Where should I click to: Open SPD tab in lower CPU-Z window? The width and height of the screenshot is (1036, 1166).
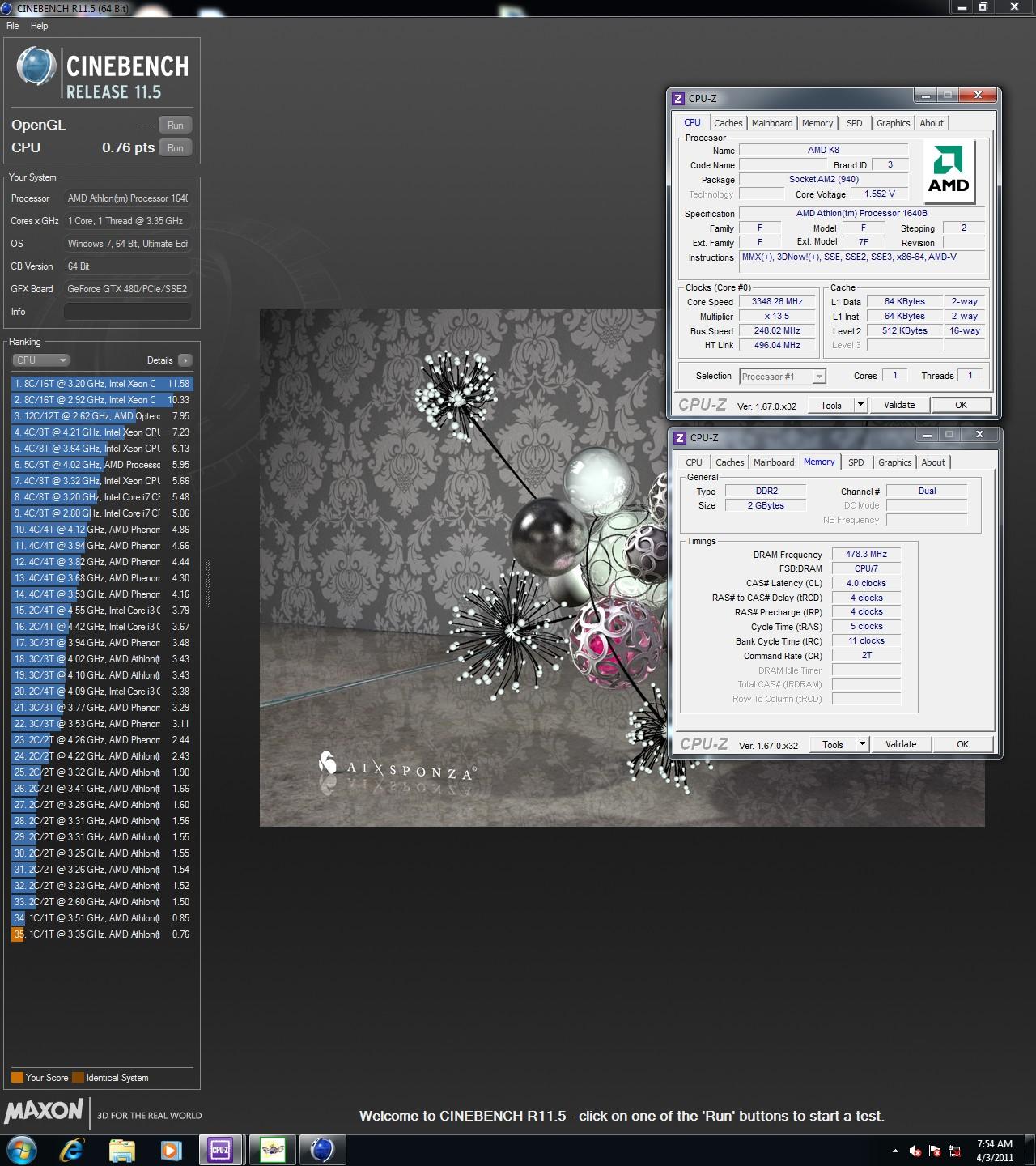(x=856, y=462)
